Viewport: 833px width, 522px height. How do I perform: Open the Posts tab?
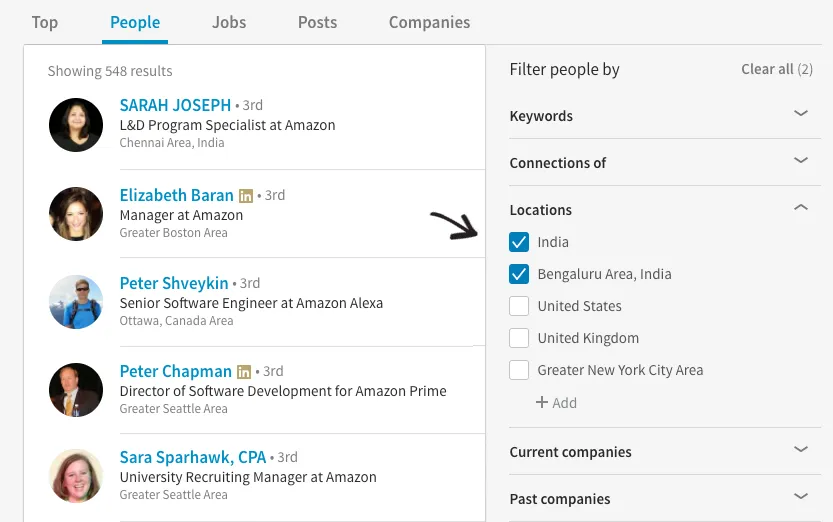[x=317, y=22]
